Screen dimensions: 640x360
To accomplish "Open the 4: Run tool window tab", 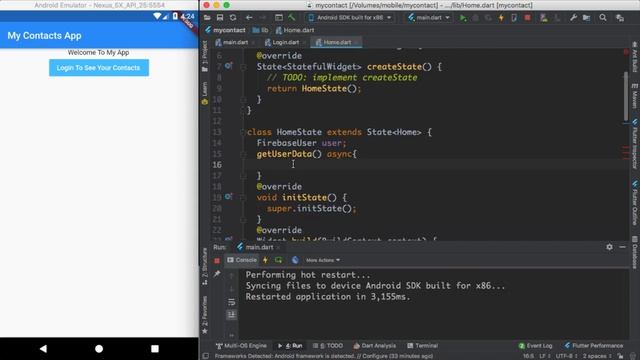I will tap(290, 346).
